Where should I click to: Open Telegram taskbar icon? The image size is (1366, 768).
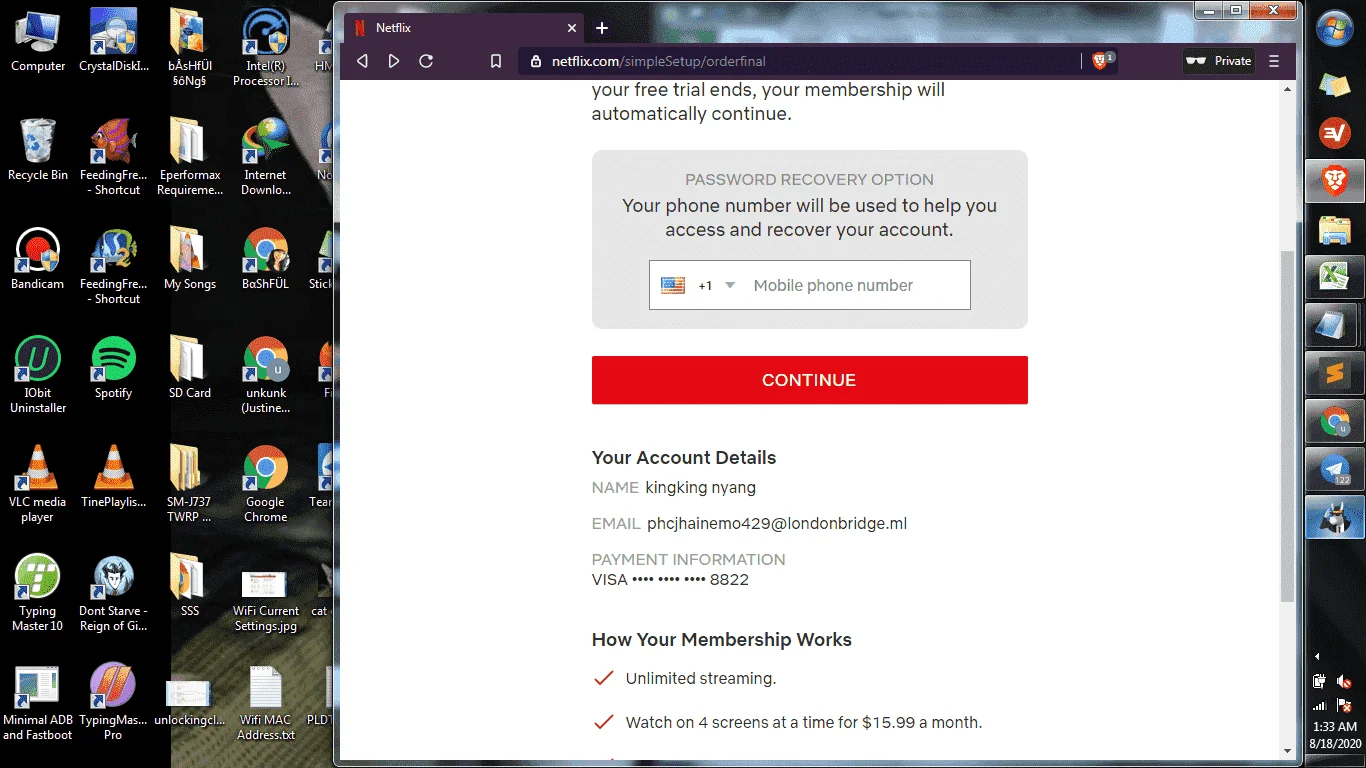point(1335,470)
